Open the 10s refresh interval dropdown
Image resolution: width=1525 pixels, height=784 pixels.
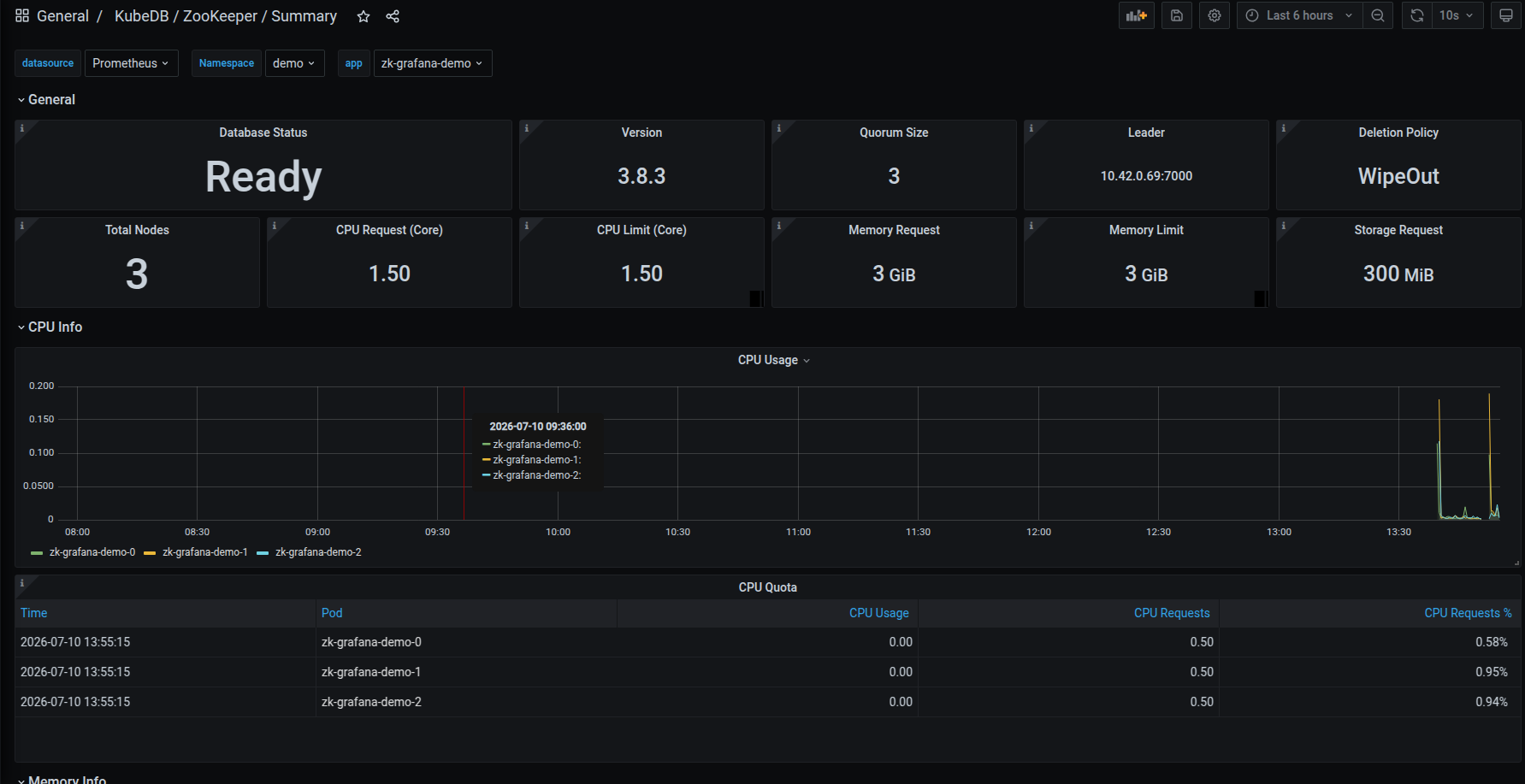click(1457, 15)
